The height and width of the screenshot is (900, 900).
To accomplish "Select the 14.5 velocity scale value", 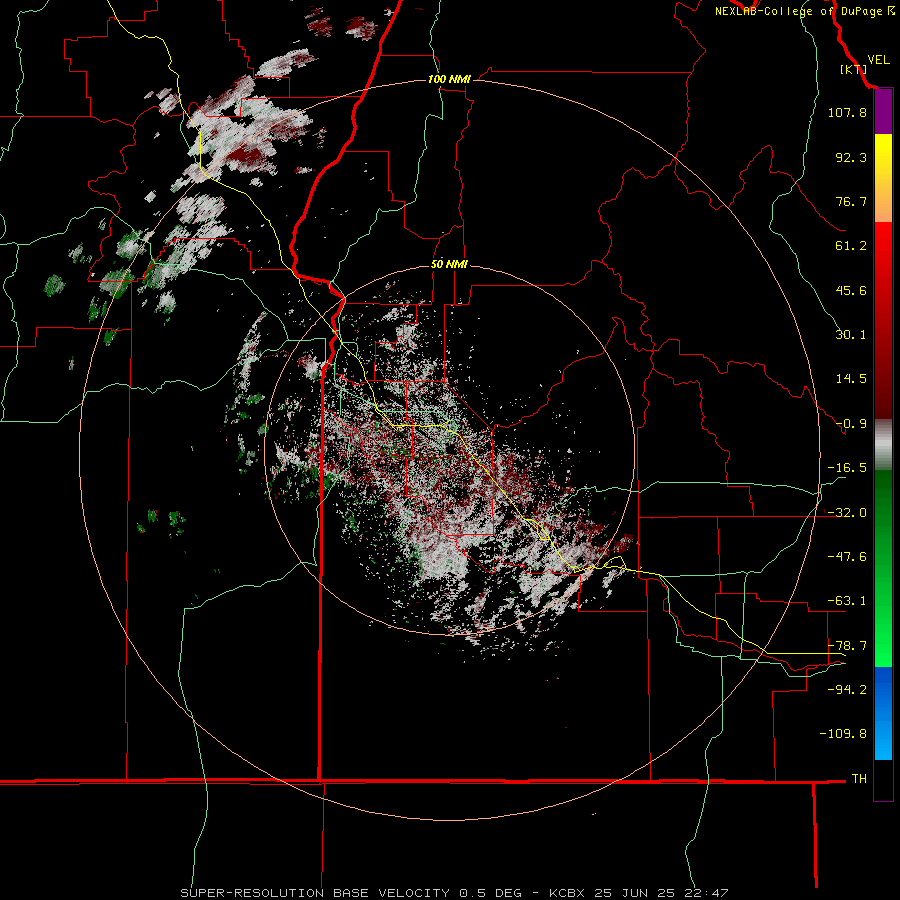I will click(851, 379).
